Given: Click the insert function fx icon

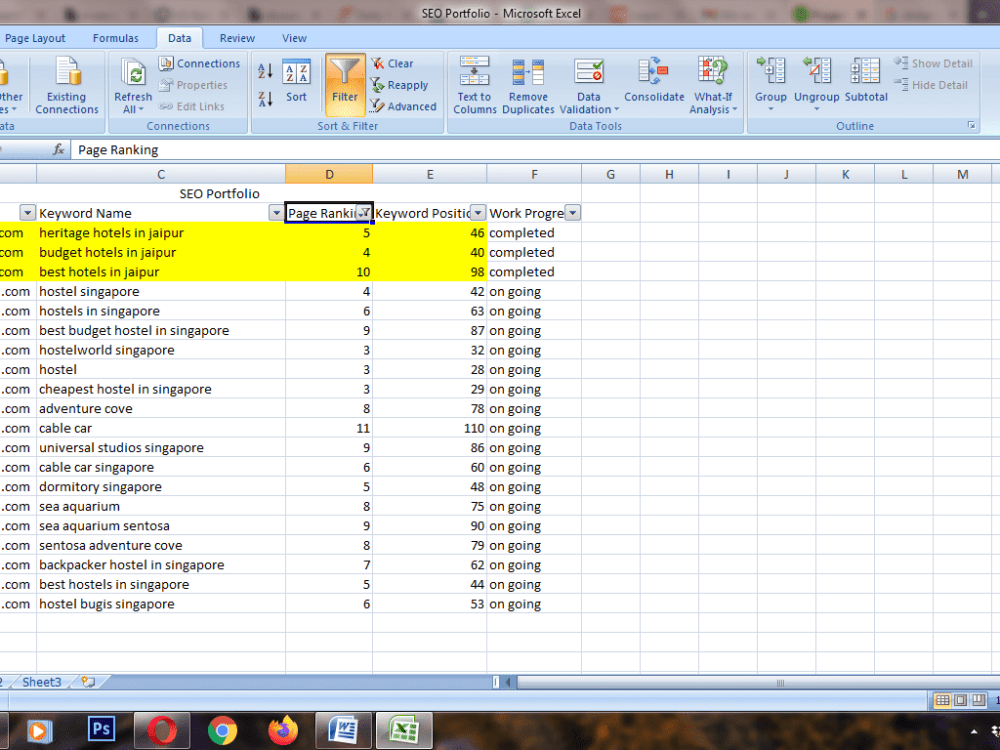Looking at the screenshot, I should pos(59,150).
